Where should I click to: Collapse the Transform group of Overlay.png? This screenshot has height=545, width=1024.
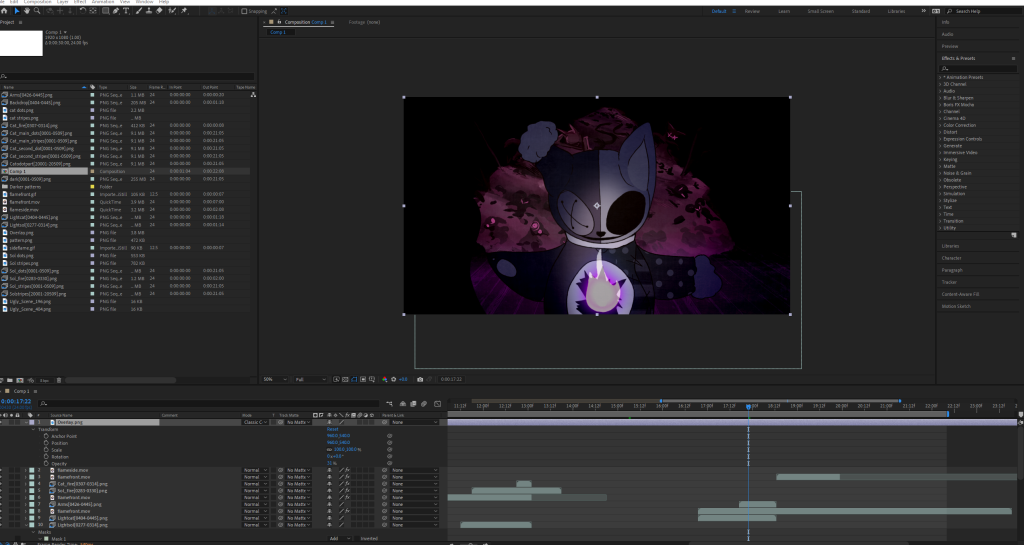click(x=34, y=429)
